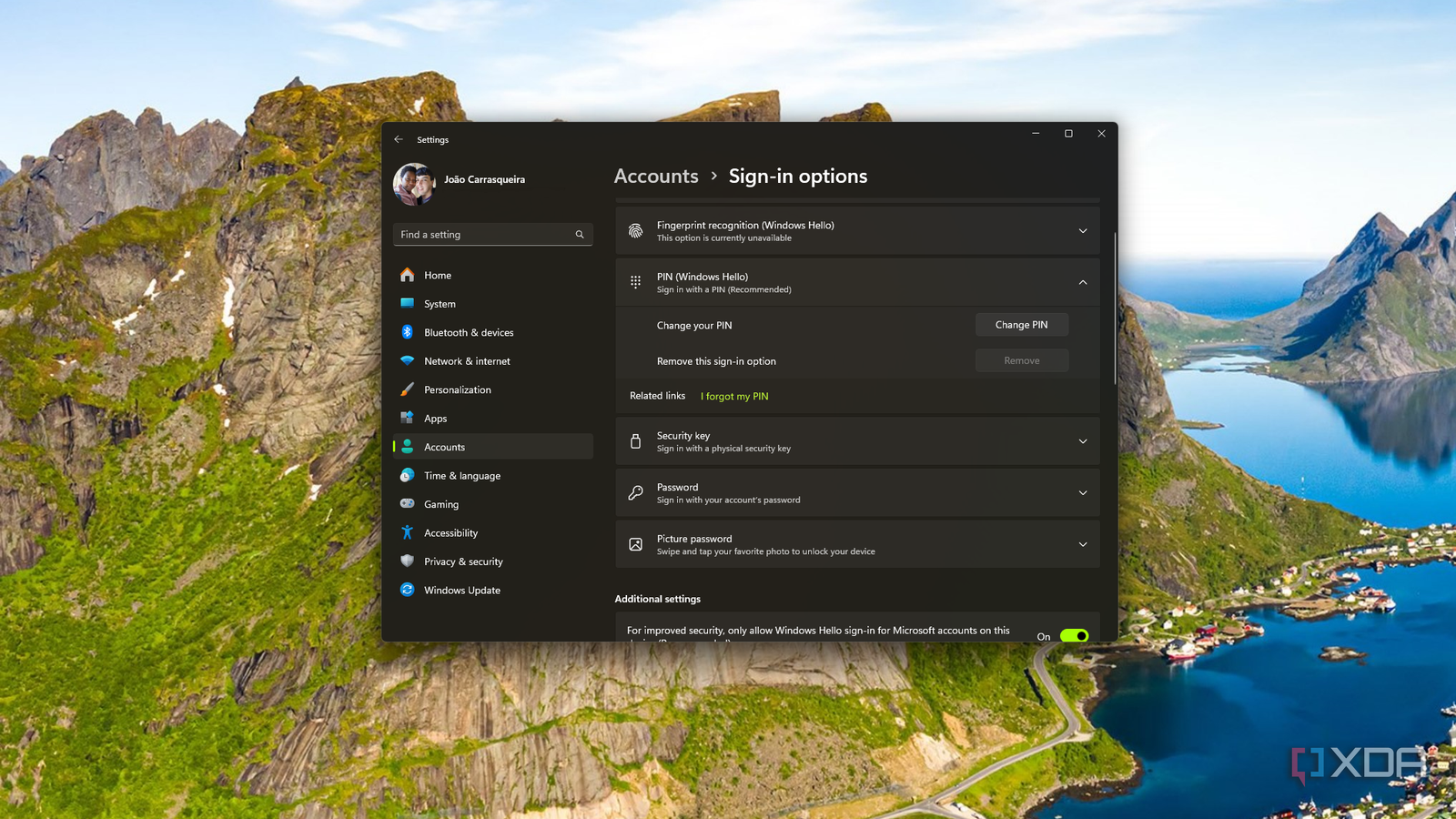Click the Security key icon

[x=635, y=441]
